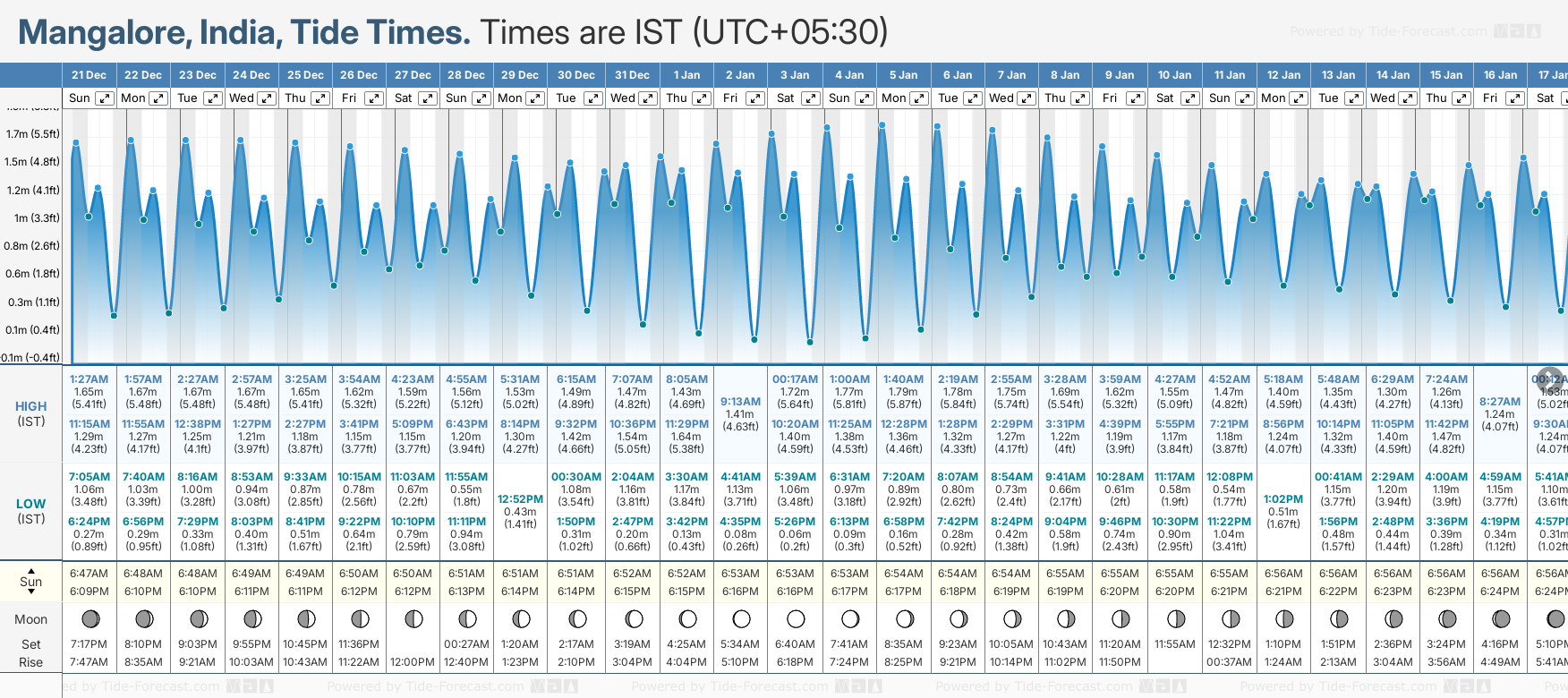The height and width of the screenshot is (698, 1568).
Task: Click the expand icon beside Wed 31 Dec
Action: click(x=648, y=98)
